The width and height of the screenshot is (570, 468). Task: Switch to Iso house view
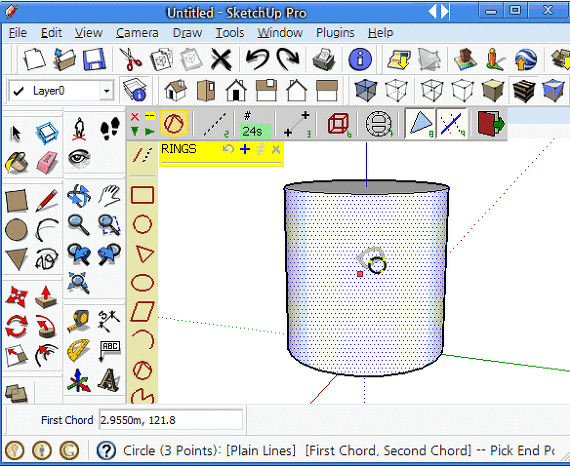pos(176,90)
